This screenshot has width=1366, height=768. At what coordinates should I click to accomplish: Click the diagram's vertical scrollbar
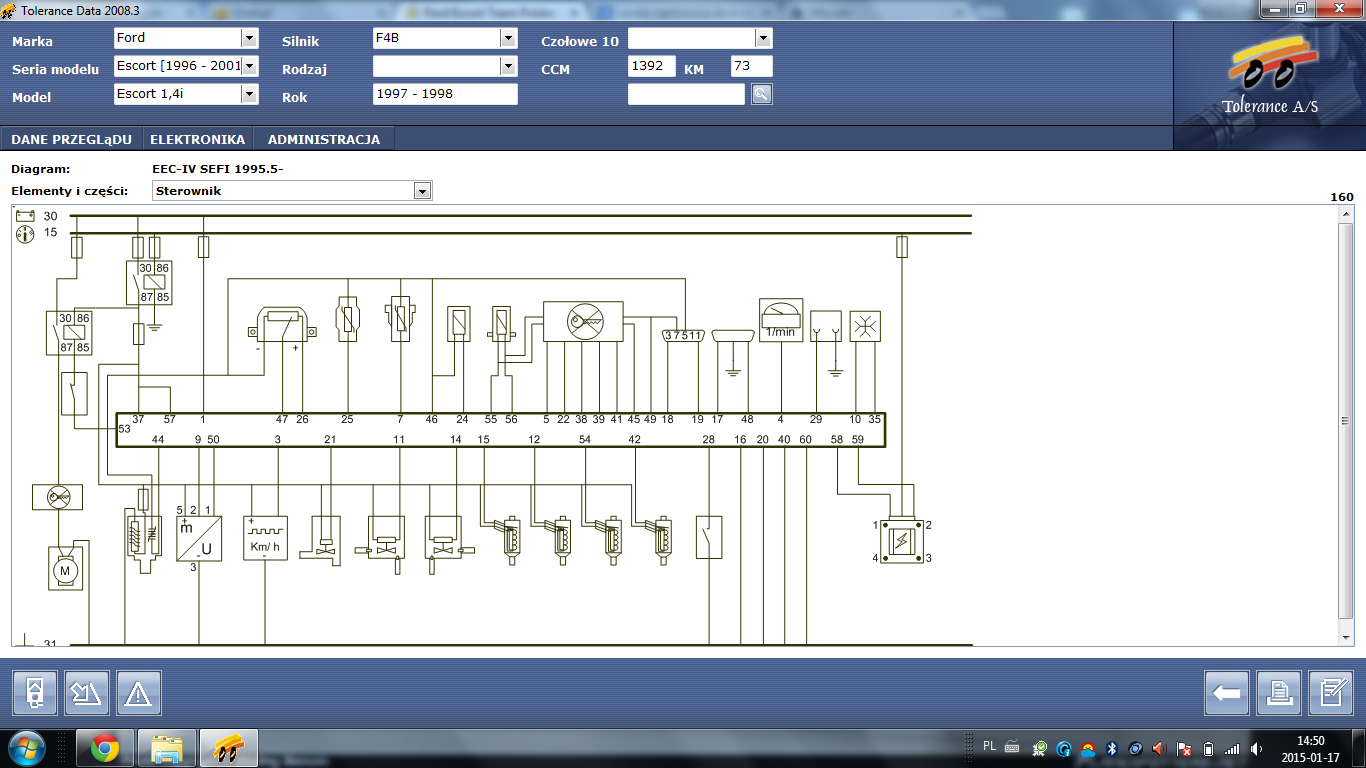tap(1346, 421)
